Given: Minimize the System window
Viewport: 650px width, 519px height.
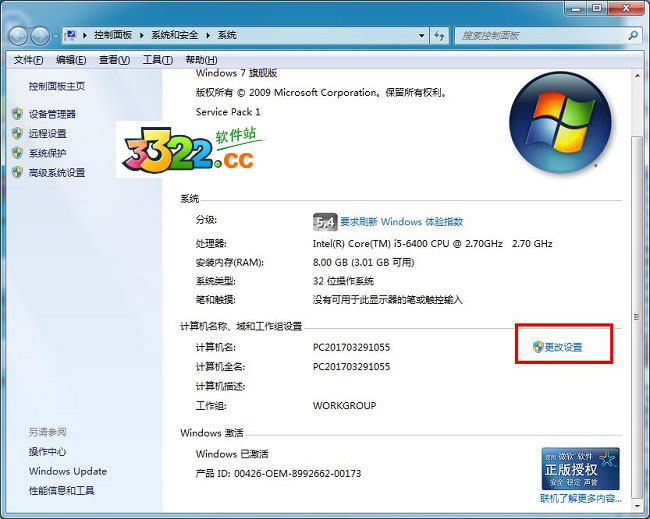Looking at the screenshot, I should tap(576, 8).
